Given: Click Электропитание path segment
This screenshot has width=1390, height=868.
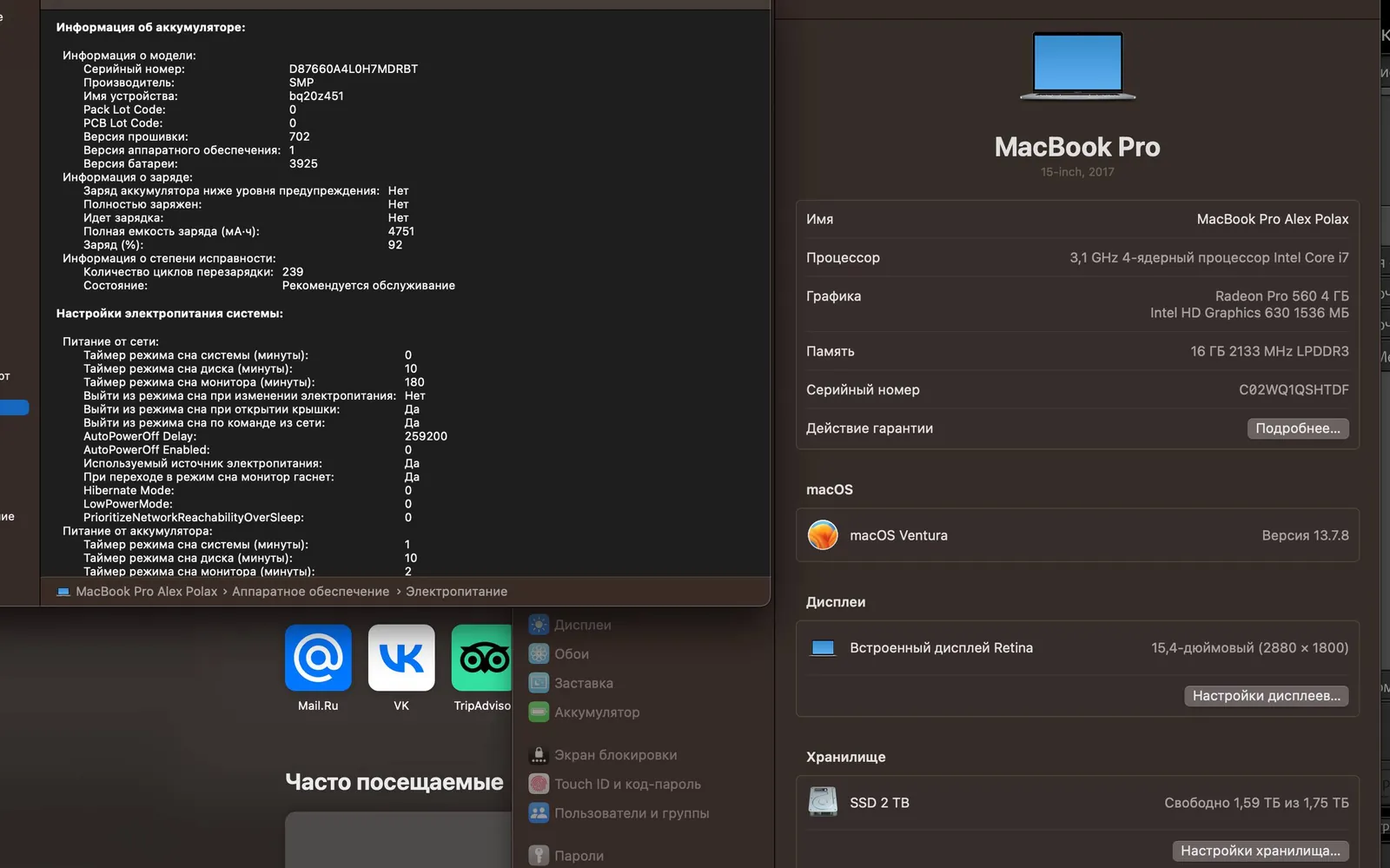Looking at the screenshot, I should [x=456, y=592].
